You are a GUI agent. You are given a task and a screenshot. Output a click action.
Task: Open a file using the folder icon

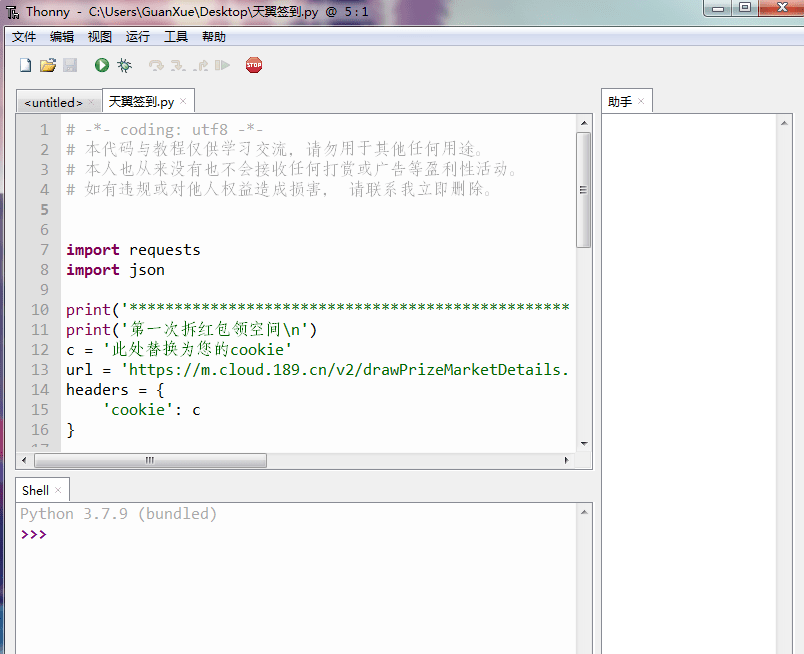click(48, 65)
